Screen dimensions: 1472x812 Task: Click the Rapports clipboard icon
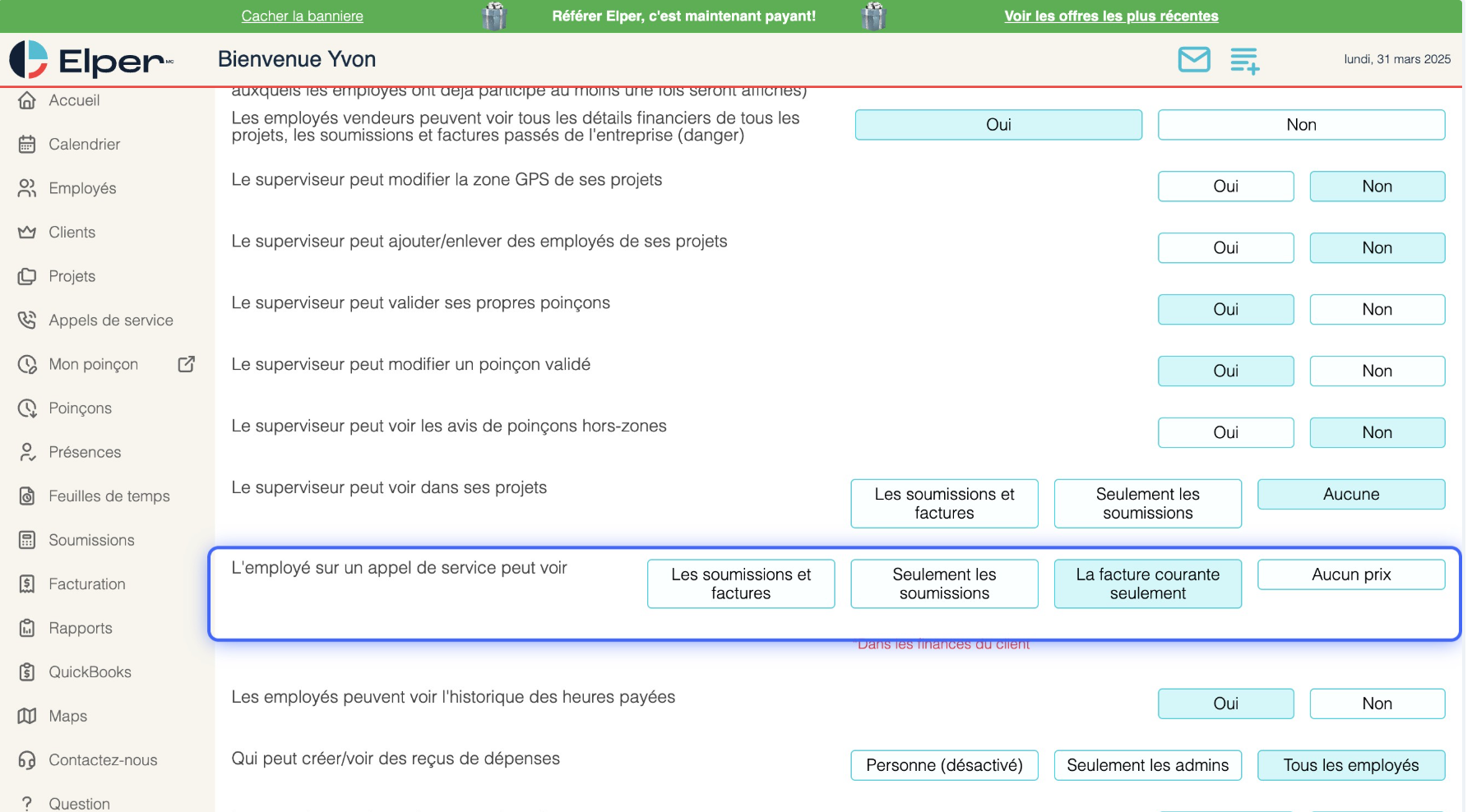click(27, 628)
